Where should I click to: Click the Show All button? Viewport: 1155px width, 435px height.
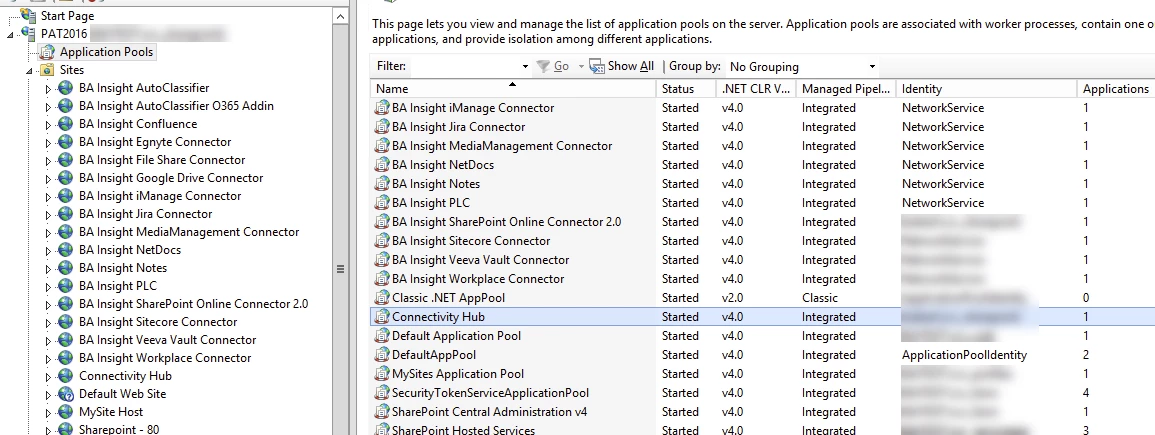point(622,66)
